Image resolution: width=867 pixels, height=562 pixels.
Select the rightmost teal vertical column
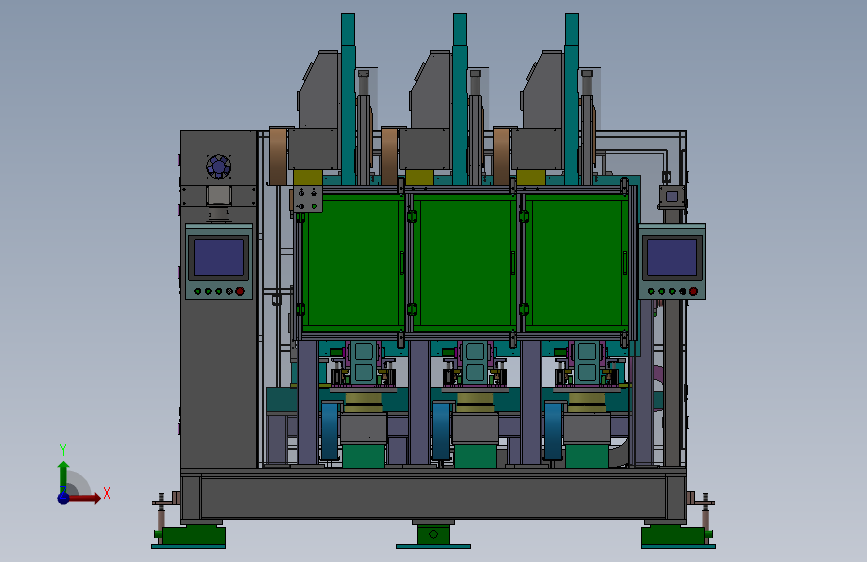(572, 99)
